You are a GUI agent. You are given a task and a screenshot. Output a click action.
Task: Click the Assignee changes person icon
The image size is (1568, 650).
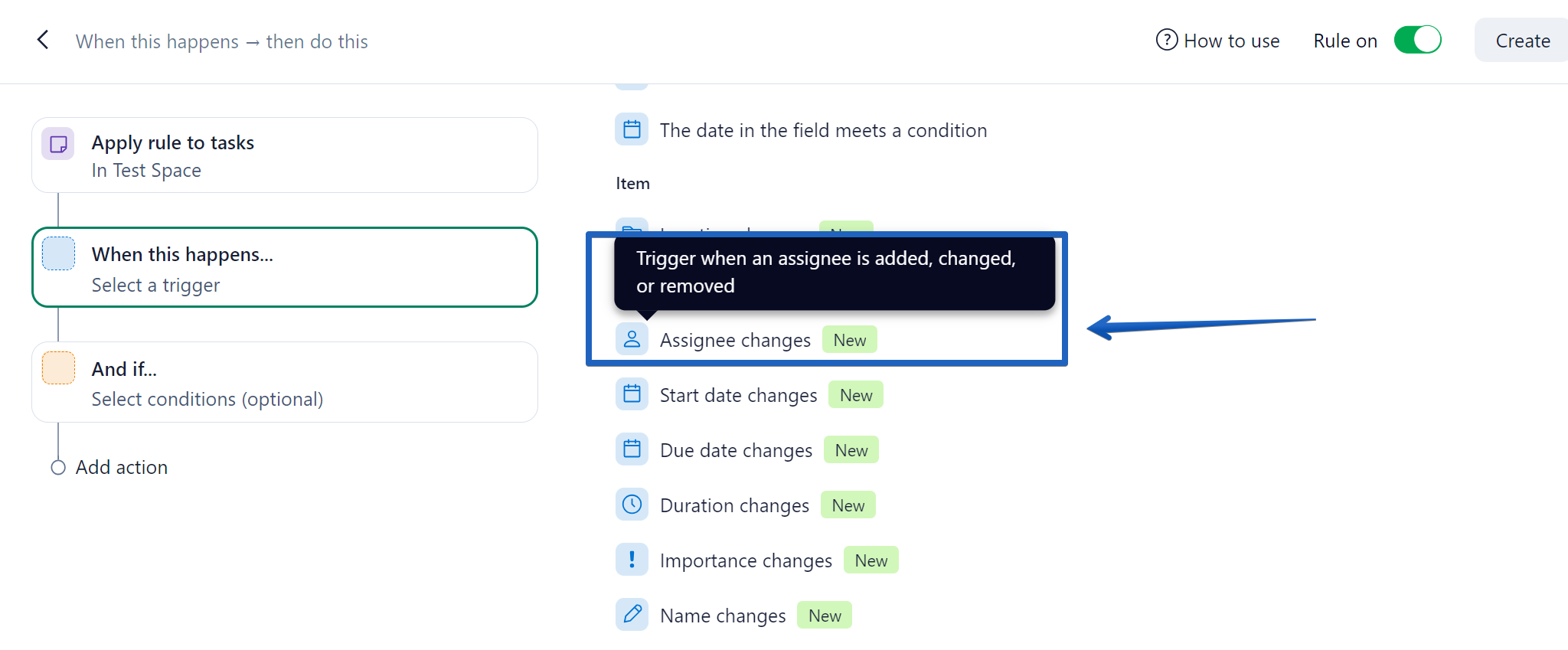[x=632, y=339]
